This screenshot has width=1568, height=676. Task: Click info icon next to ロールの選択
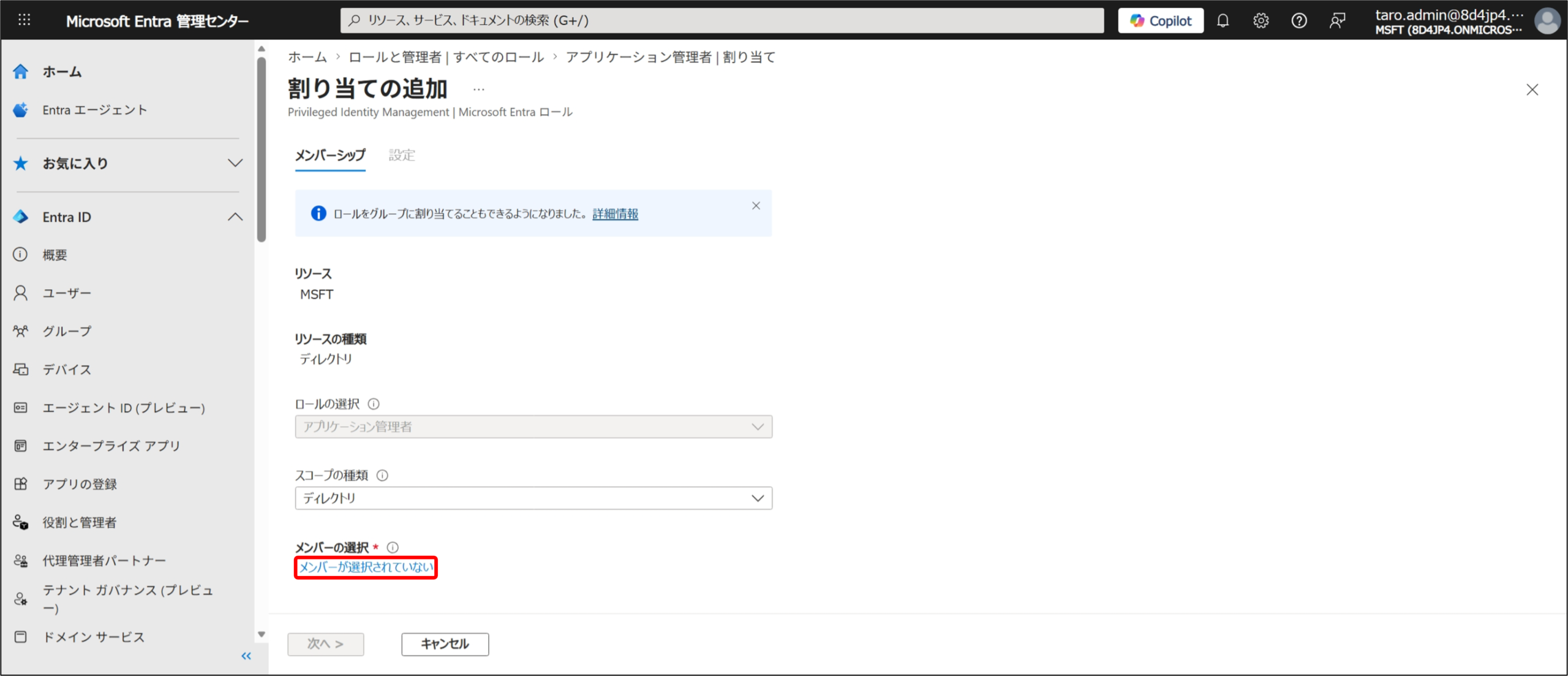click(374, 404)
